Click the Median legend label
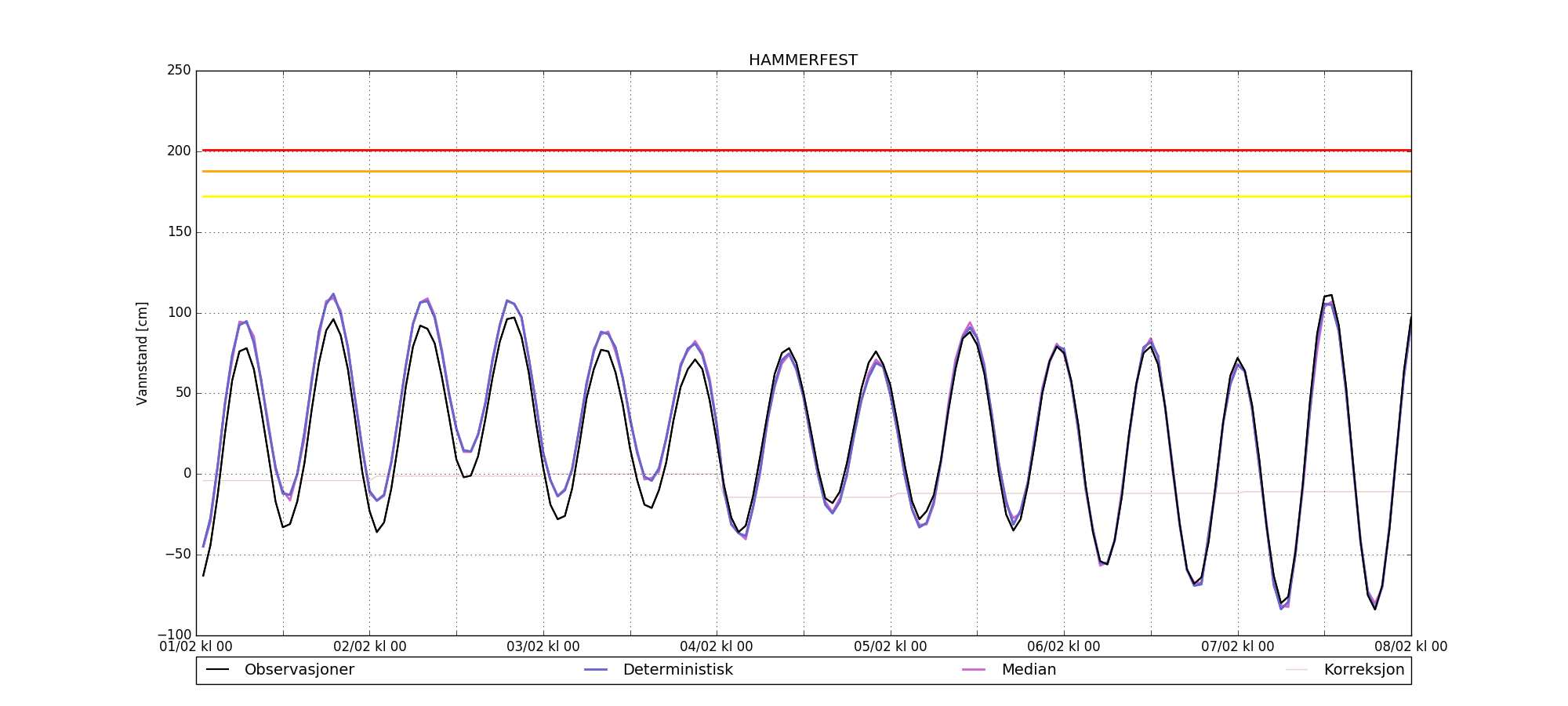1568x706 pixels. pyautogui.click(x=1029, y=670)
